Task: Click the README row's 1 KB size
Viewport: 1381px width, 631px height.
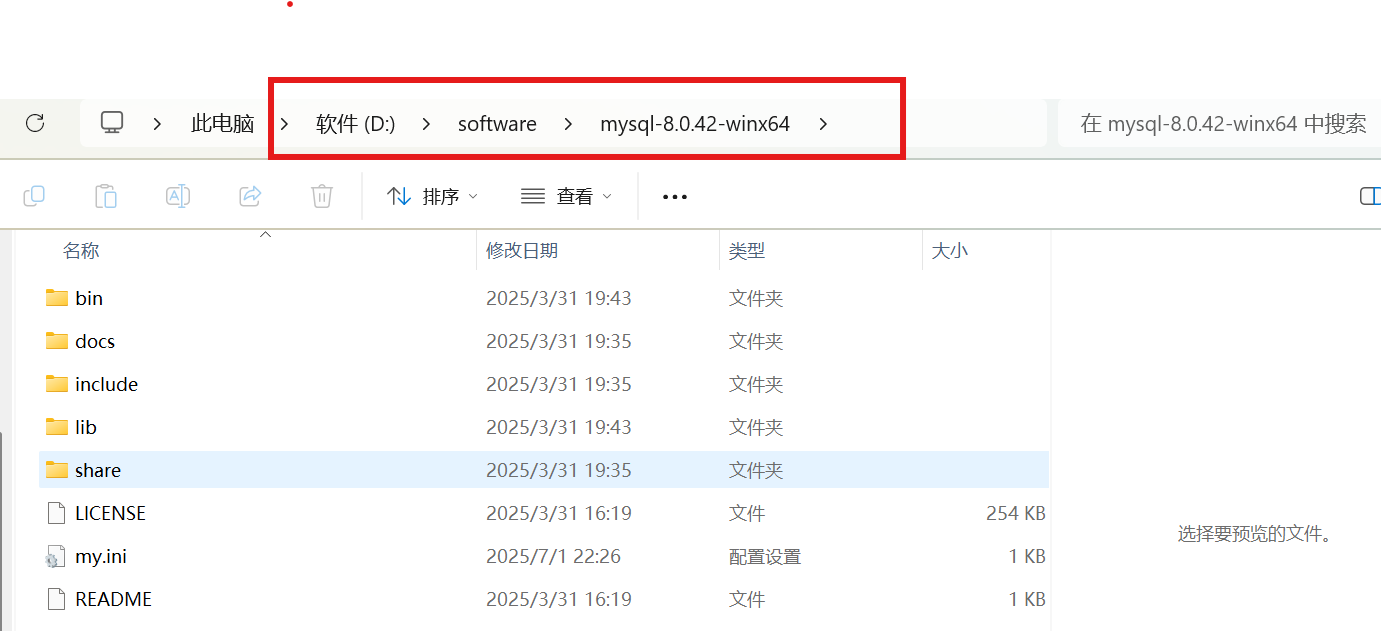Action: tap(1027, 599)
